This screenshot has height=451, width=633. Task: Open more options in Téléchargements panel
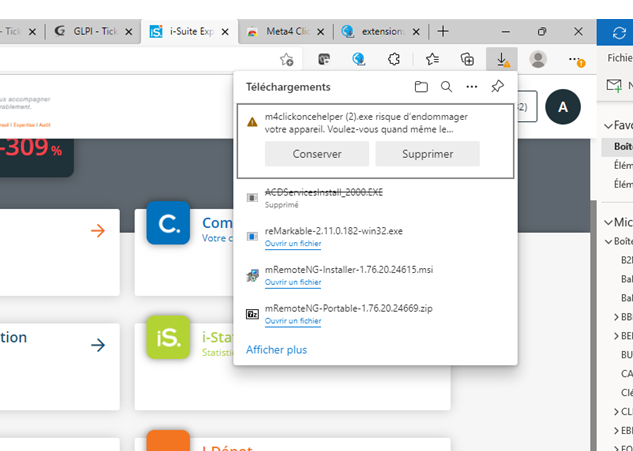click(x=471, y=87)
